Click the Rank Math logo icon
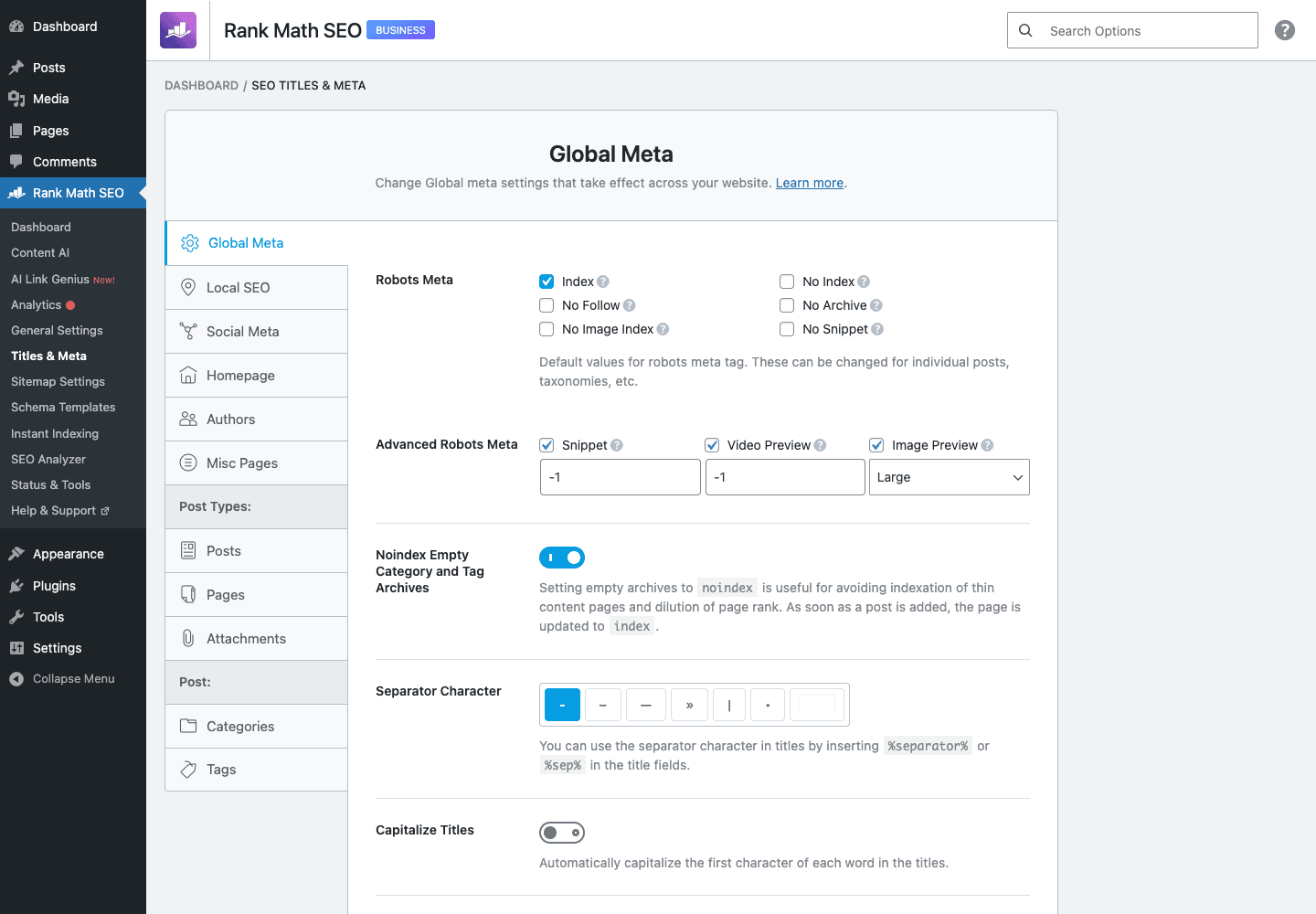 (178, 30)
